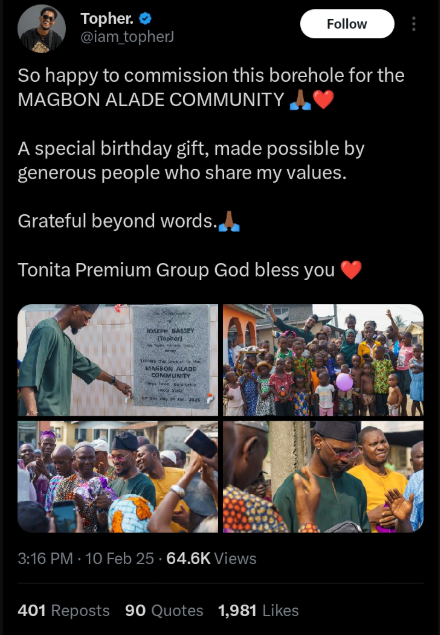
Task: Open the Topher. display name
Action: coord(107,19)
